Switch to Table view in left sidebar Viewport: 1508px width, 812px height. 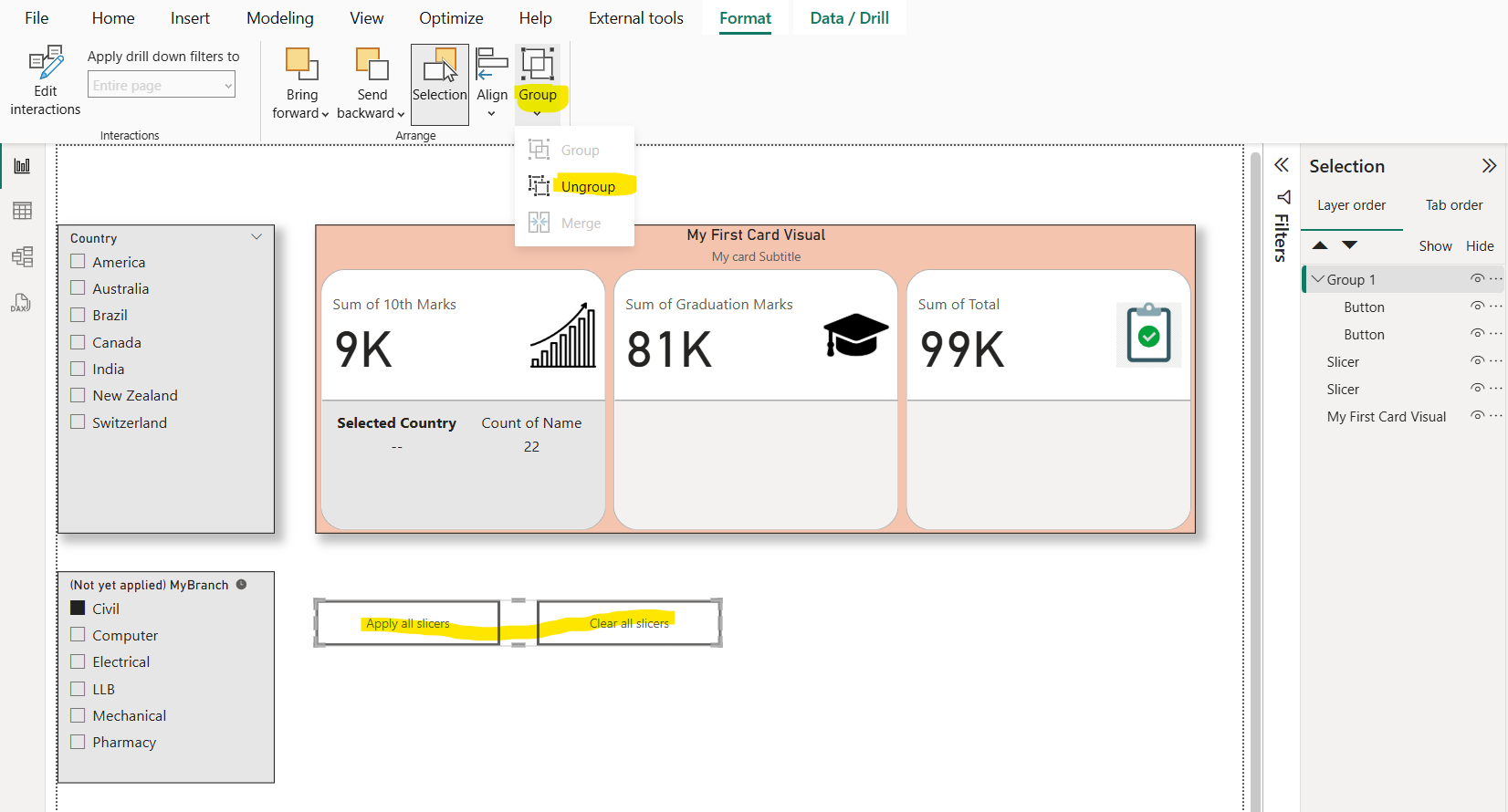click(22, 211)
